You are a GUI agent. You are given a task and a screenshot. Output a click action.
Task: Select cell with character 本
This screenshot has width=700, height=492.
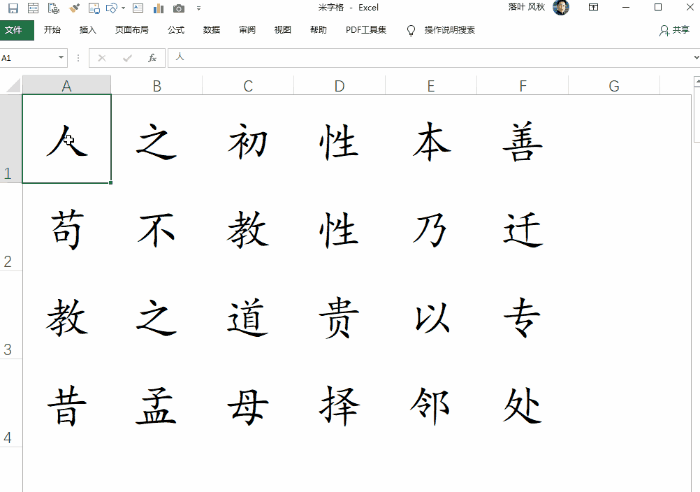[x=431, y=139]
